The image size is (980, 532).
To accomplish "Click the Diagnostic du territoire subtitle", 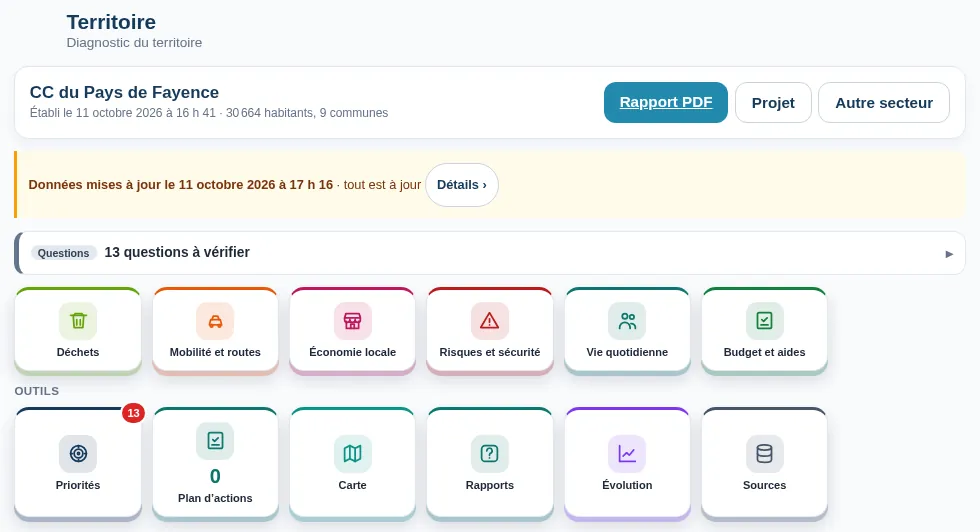I will (x=134, y=43).
